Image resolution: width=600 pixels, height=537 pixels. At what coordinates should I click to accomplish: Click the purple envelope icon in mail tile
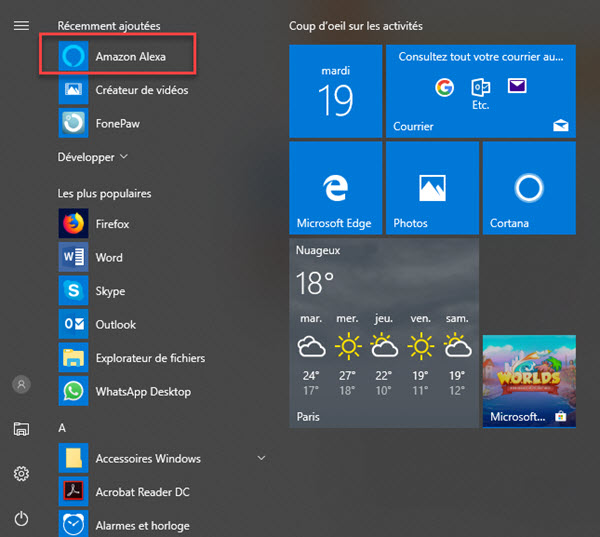point(517,86)
